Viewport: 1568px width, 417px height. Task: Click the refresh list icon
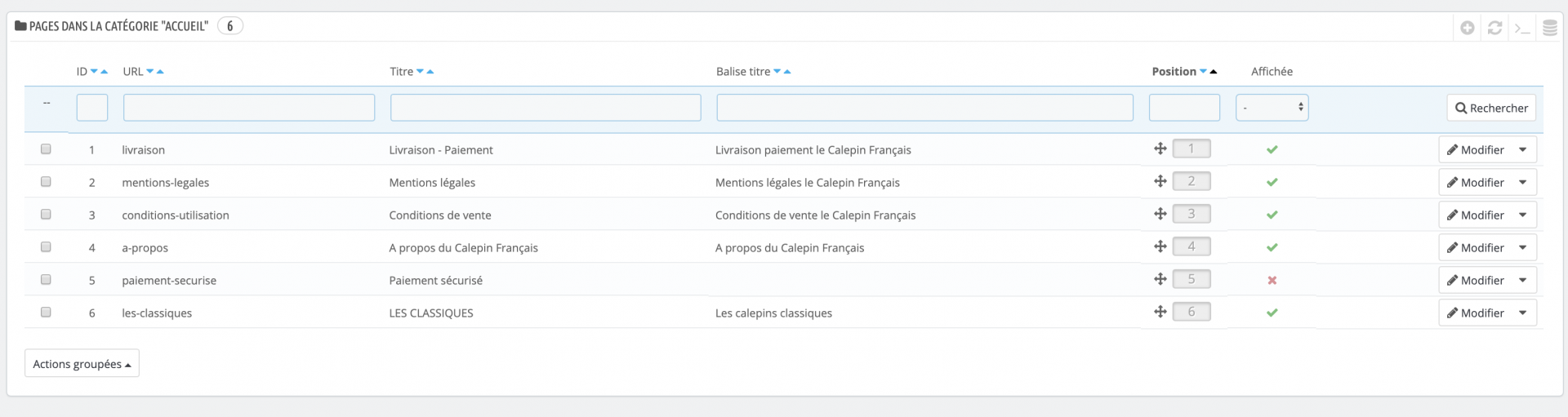click(x=1494, y=28)
